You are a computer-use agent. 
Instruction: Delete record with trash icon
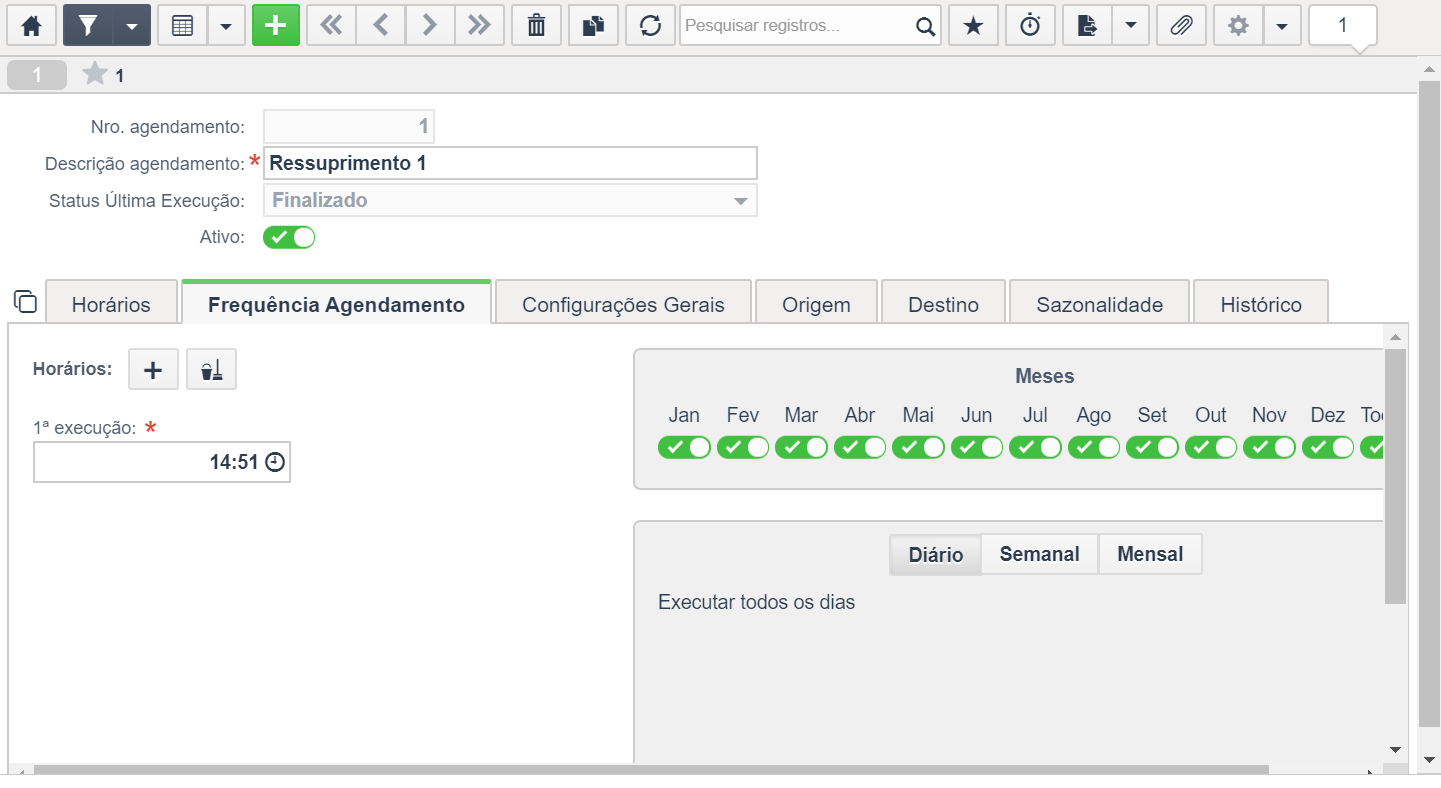click(x=536, y=26)
